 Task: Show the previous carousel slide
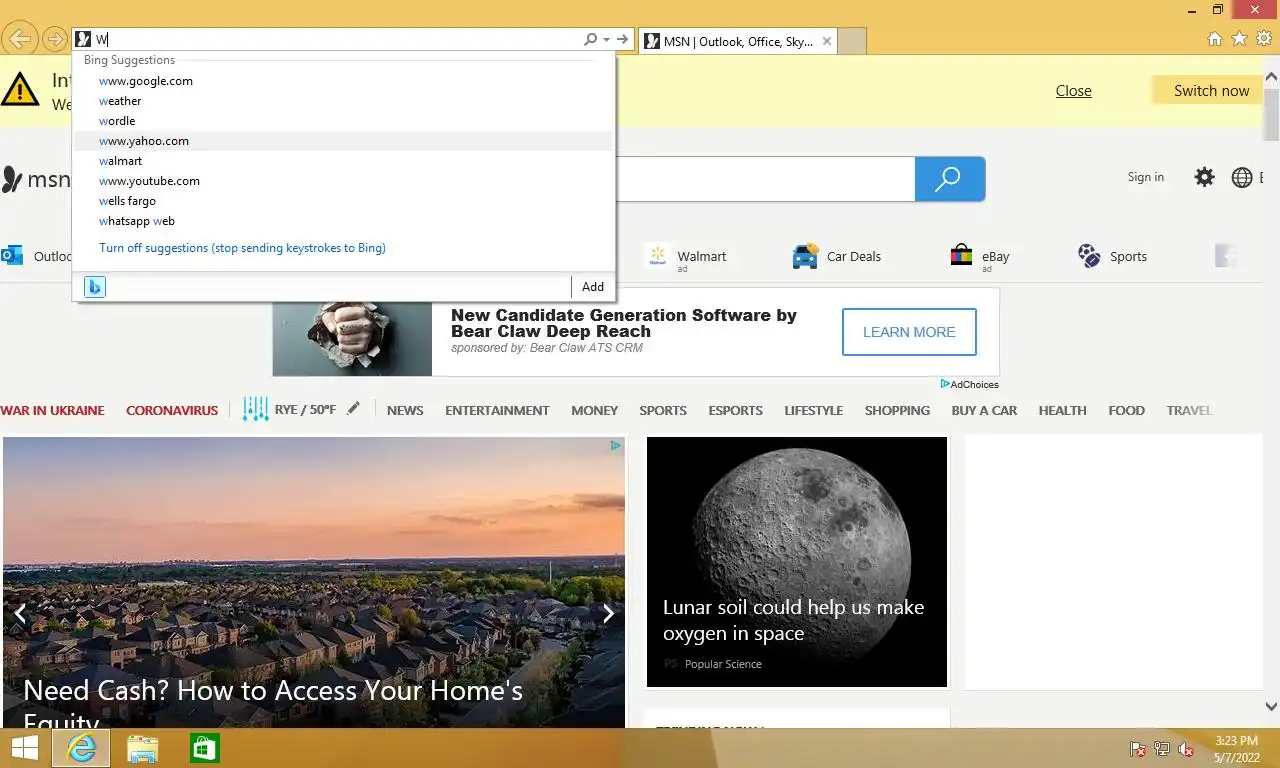coord(19,613)
